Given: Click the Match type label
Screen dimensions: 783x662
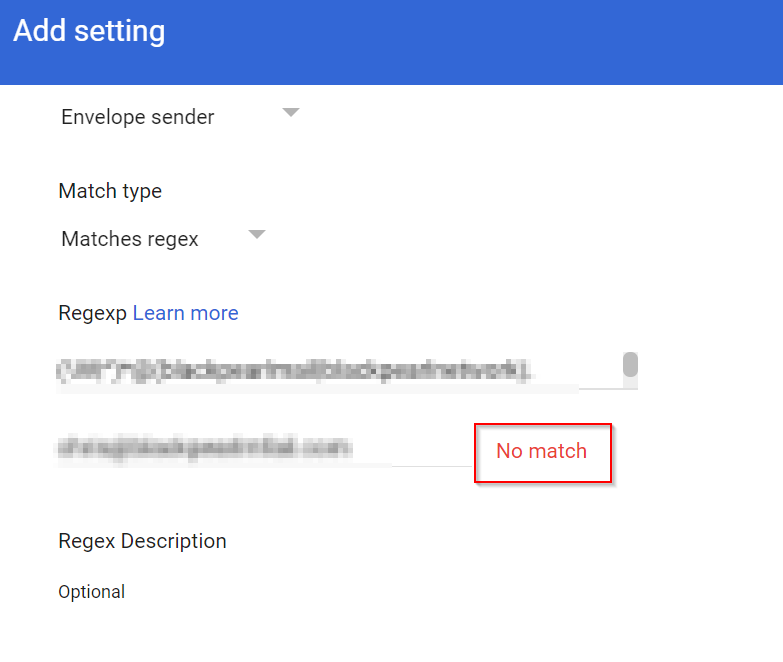Looking at the screenshot, I should tap(110, 190).
